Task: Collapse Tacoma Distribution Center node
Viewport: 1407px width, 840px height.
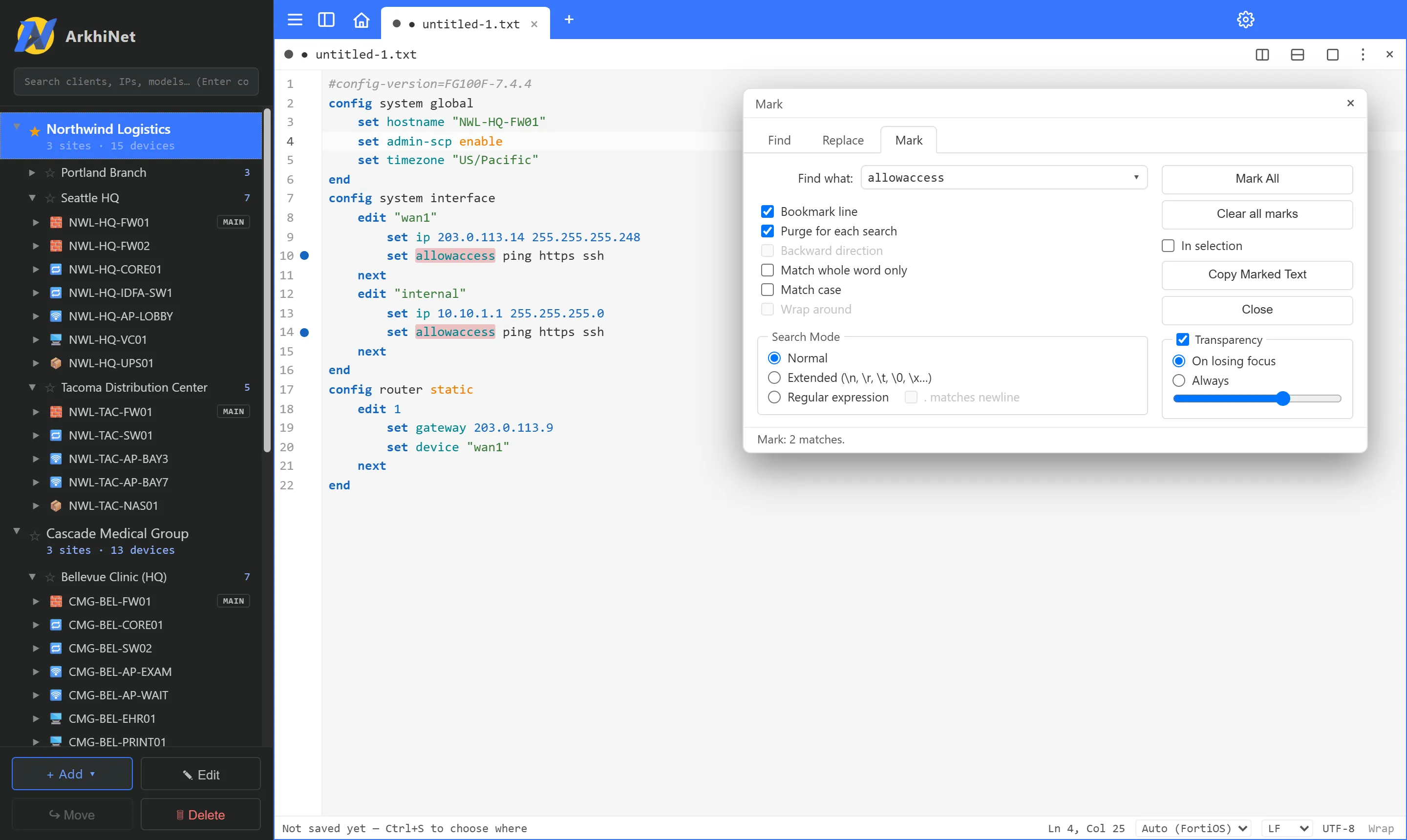Action: pos(32,388)
